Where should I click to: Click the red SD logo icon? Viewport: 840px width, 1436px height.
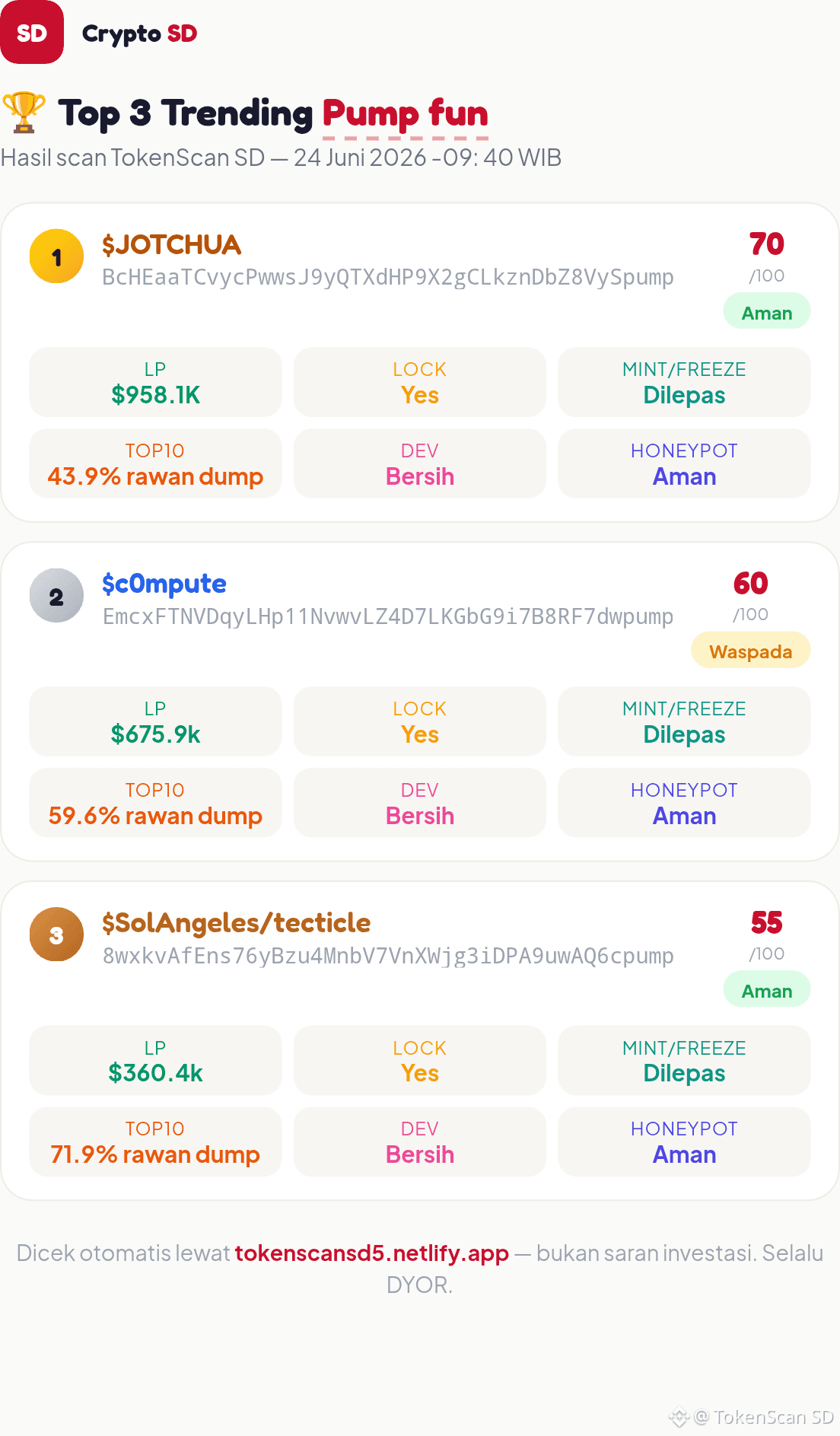coord(32,32)
